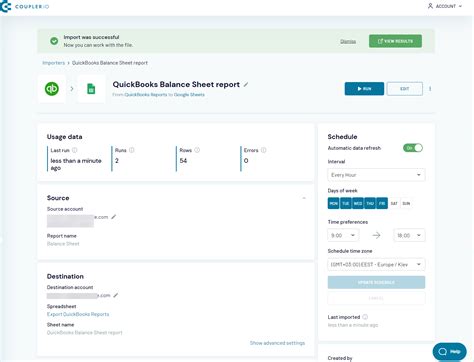Collapse the Source section

coord(304,198)
